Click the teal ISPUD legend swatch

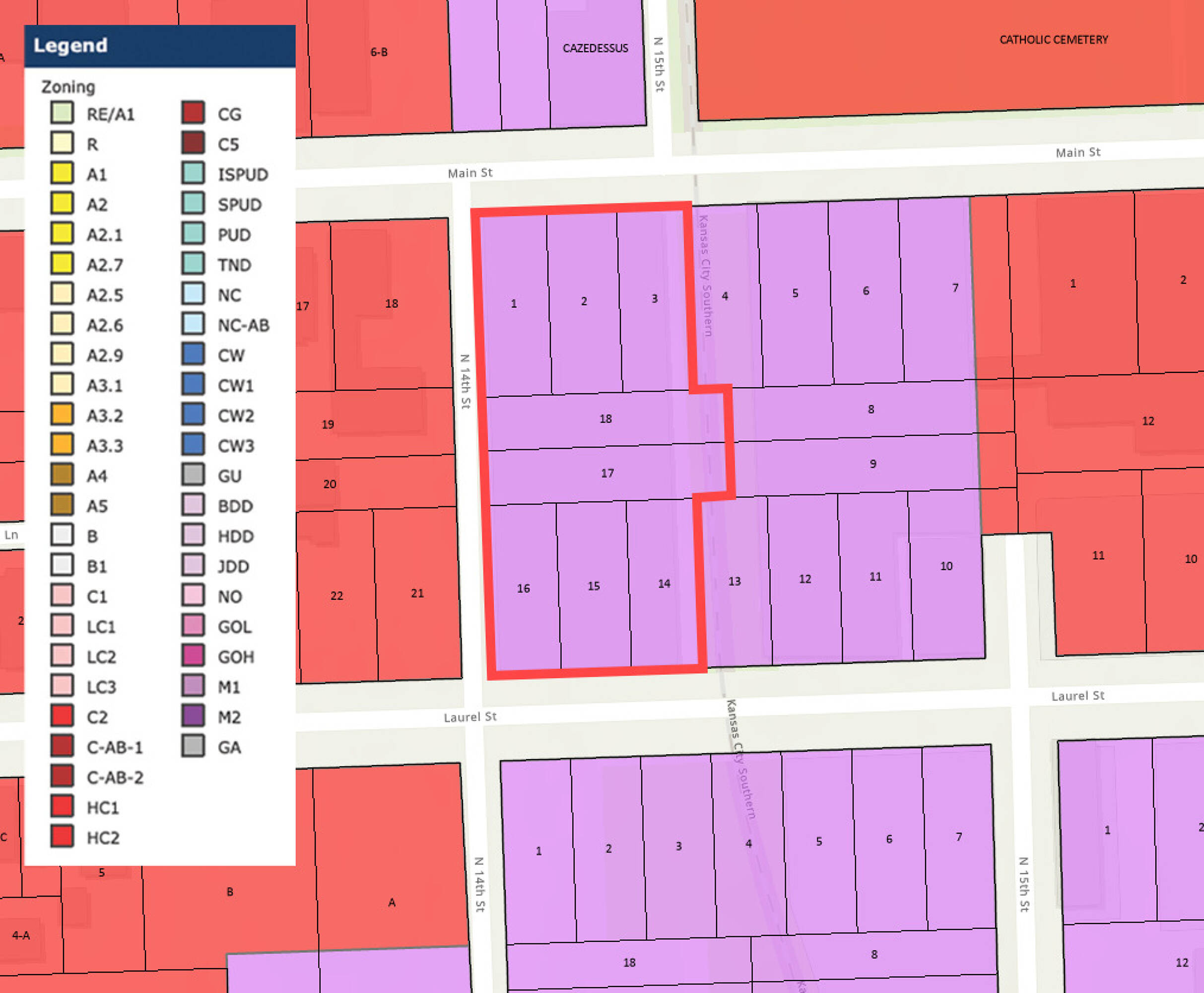point(193,173)
